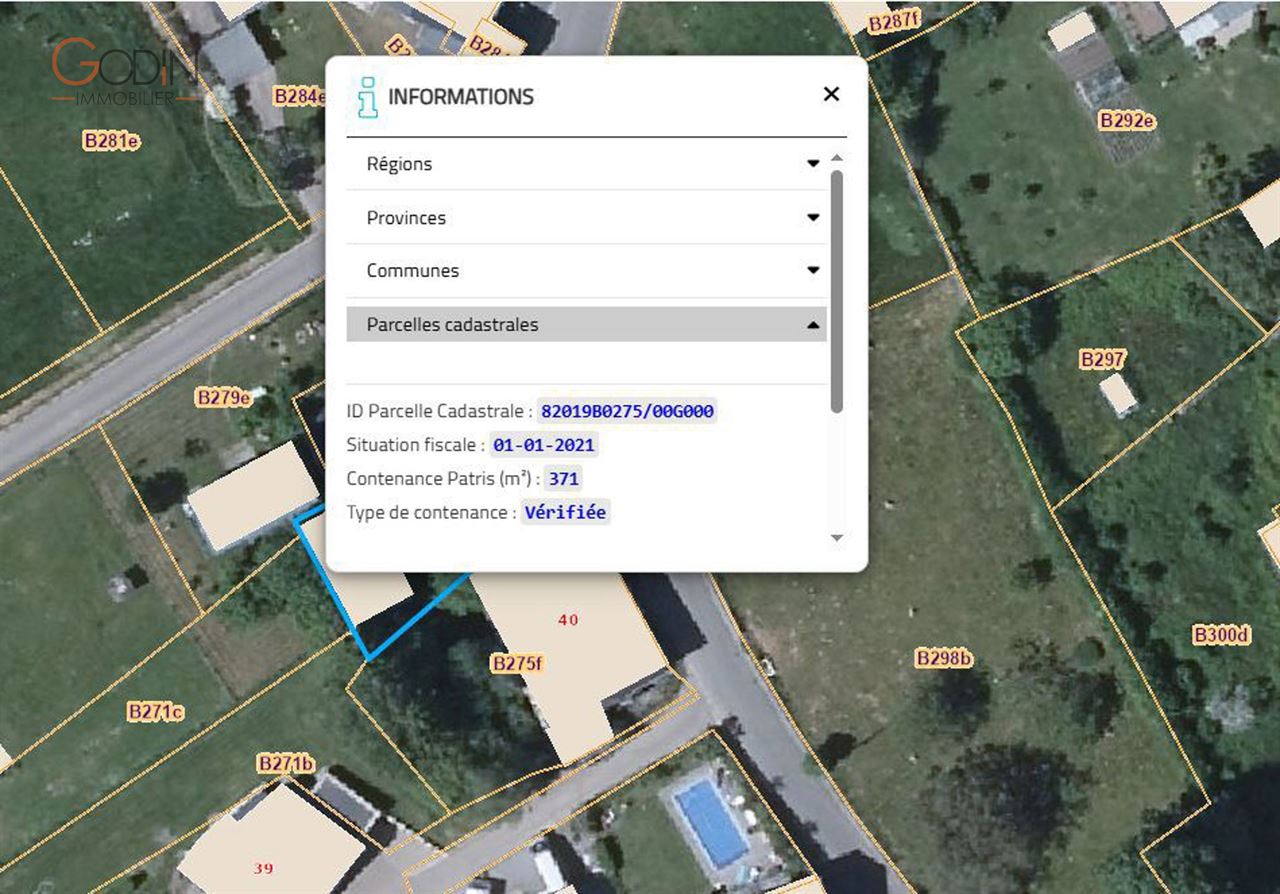
Task: Click the Informations 'i' icon
Action: point(368,97)
